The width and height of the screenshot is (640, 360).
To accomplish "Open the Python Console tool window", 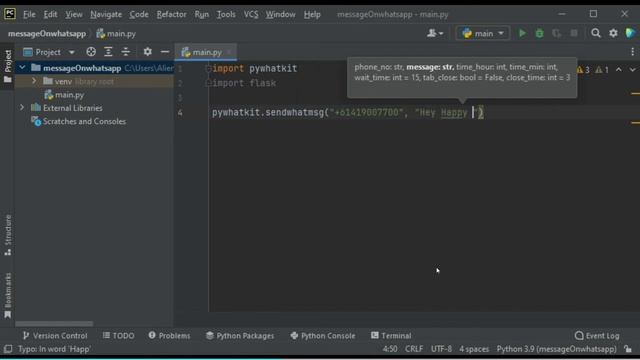I will (323, 336).
